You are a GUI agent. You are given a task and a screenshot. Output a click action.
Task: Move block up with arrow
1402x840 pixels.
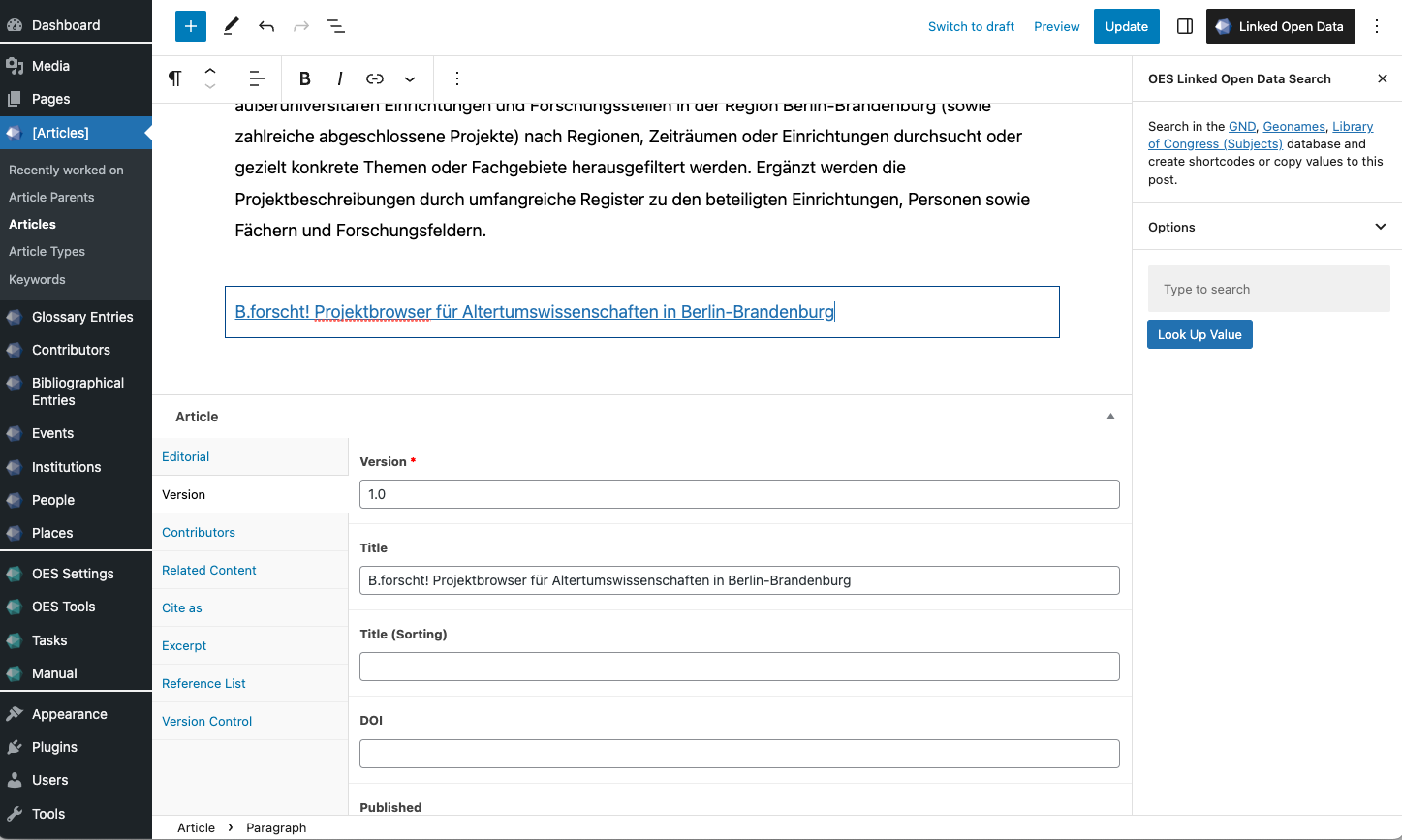210,71
